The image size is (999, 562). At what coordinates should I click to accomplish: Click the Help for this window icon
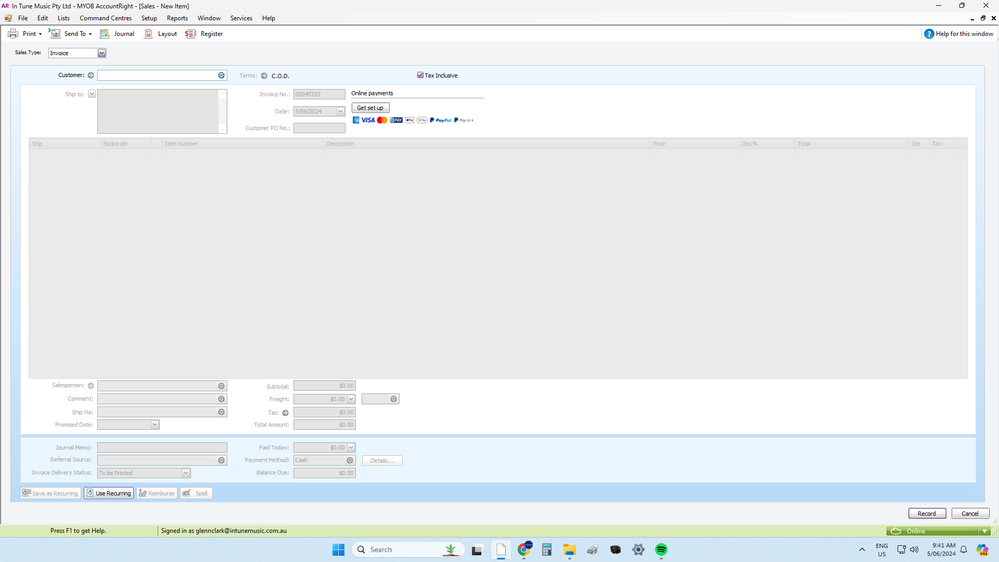[x=929, y=34]
